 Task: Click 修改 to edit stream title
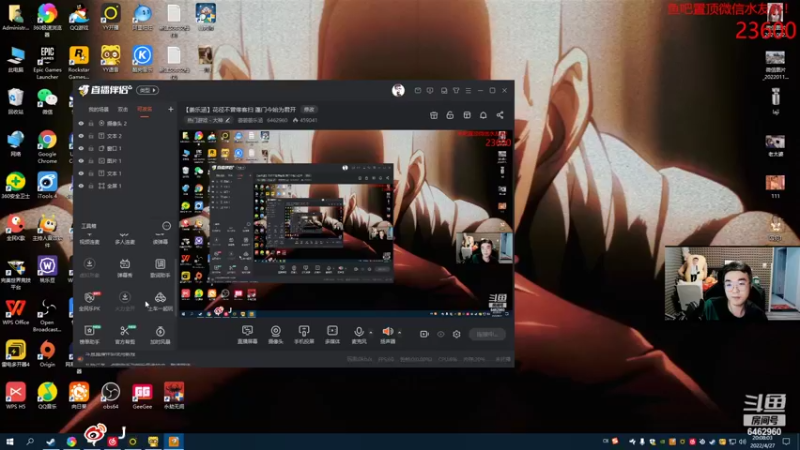coord(309,109)
